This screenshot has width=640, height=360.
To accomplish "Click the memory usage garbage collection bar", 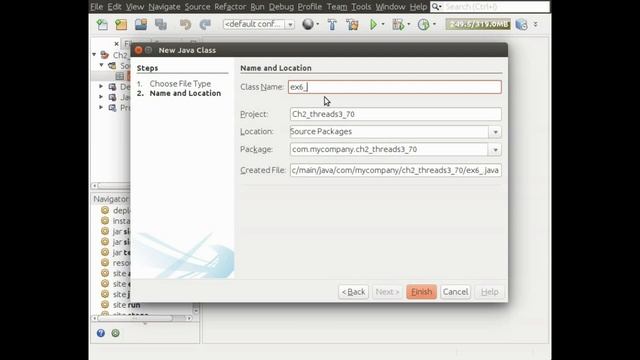I will pyautogui.click(x=478, y=24).
